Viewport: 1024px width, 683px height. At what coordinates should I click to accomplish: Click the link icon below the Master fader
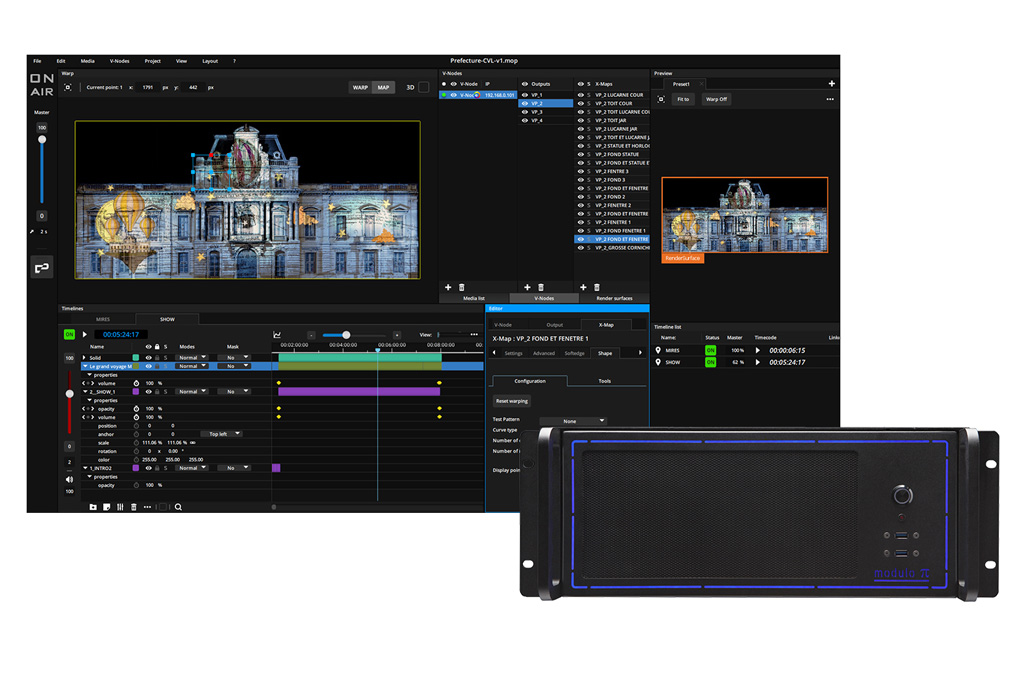(42, 267)
